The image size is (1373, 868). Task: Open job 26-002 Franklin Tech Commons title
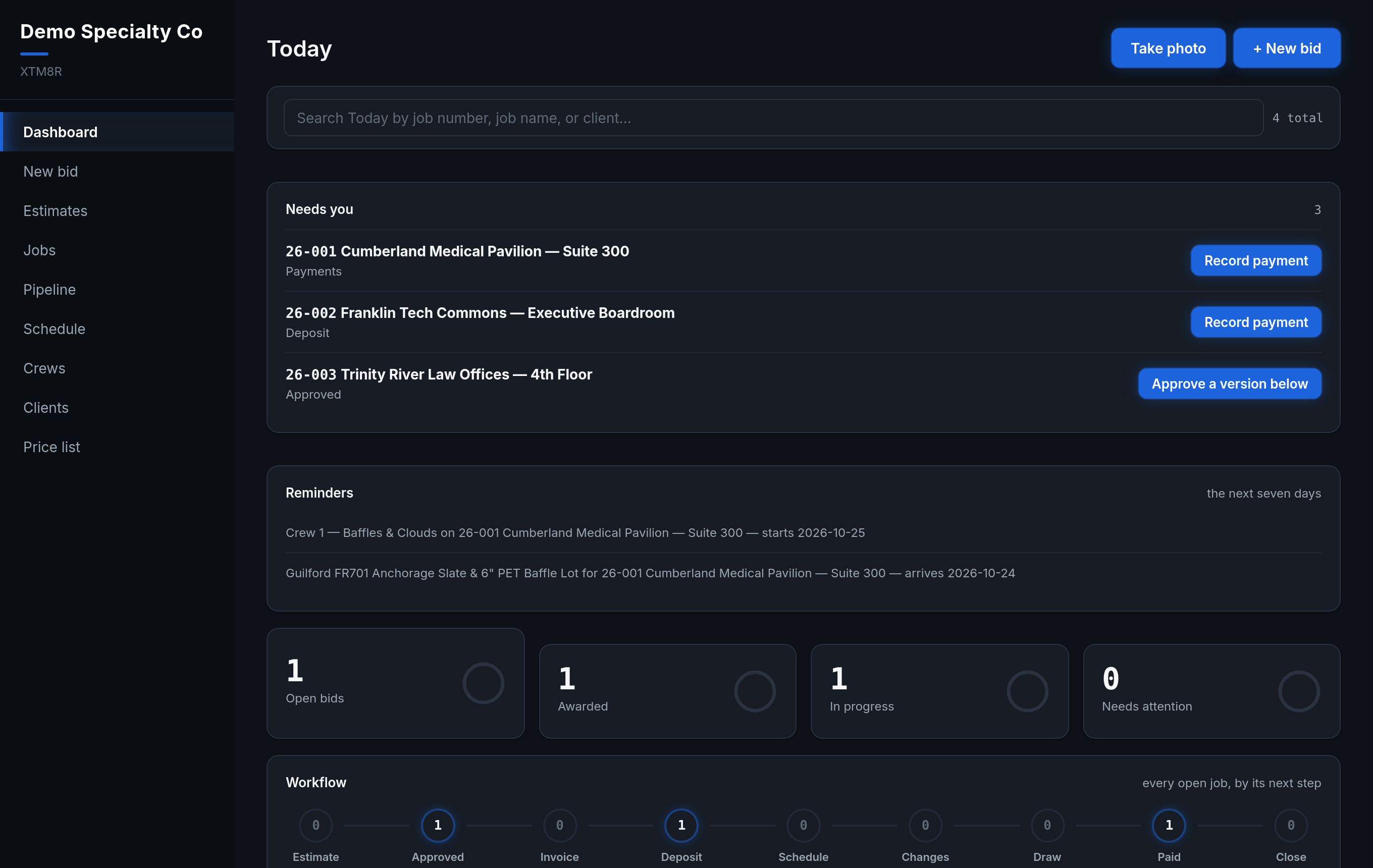pos(480,312)
